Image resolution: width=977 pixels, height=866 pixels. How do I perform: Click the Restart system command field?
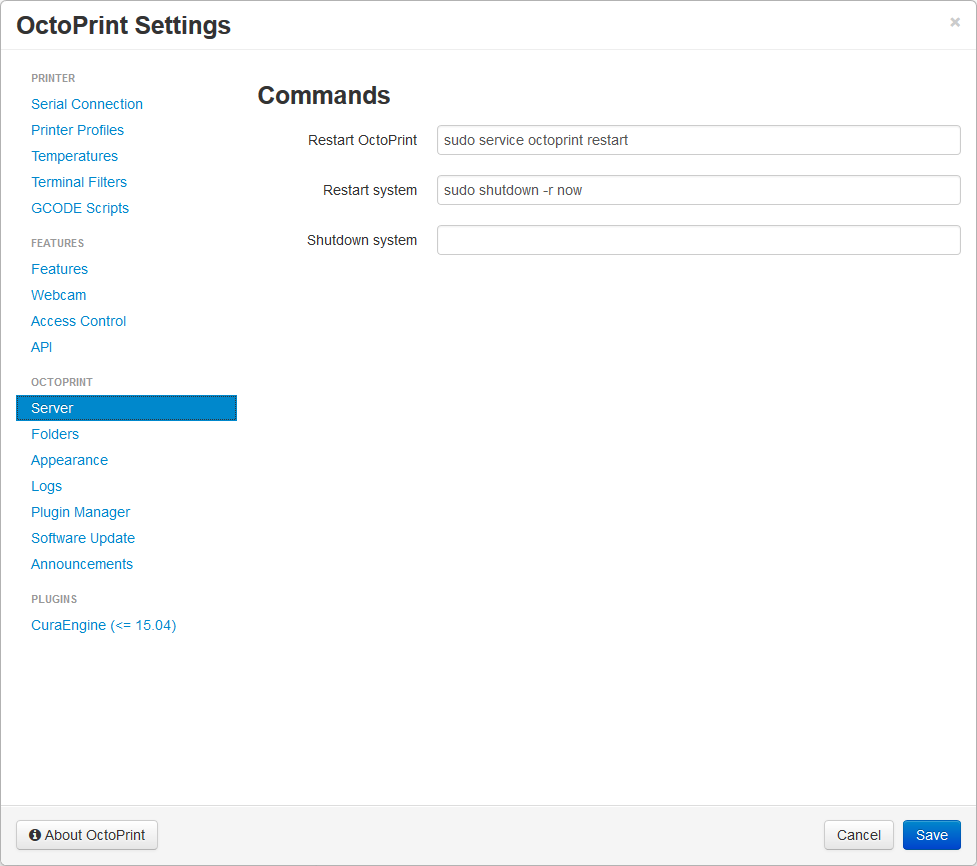tap(698, 190)
